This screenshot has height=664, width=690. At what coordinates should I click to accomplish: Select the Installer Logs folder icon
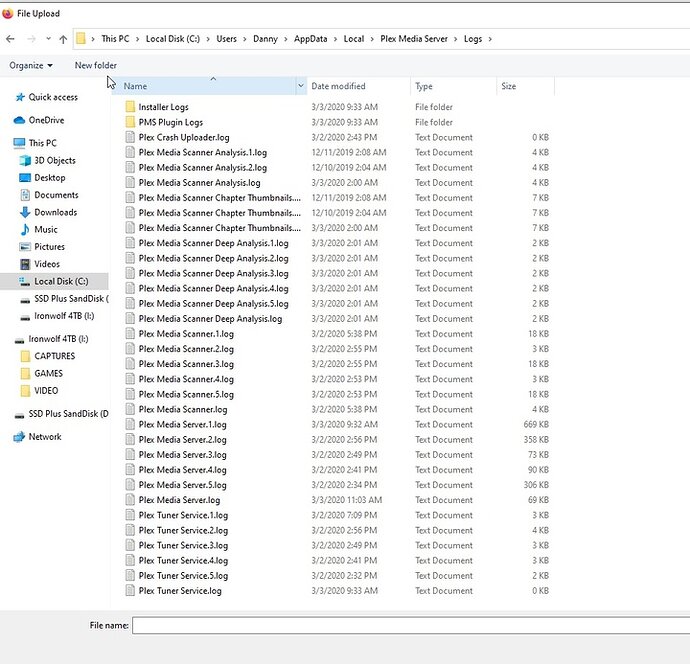coord(130,107)
